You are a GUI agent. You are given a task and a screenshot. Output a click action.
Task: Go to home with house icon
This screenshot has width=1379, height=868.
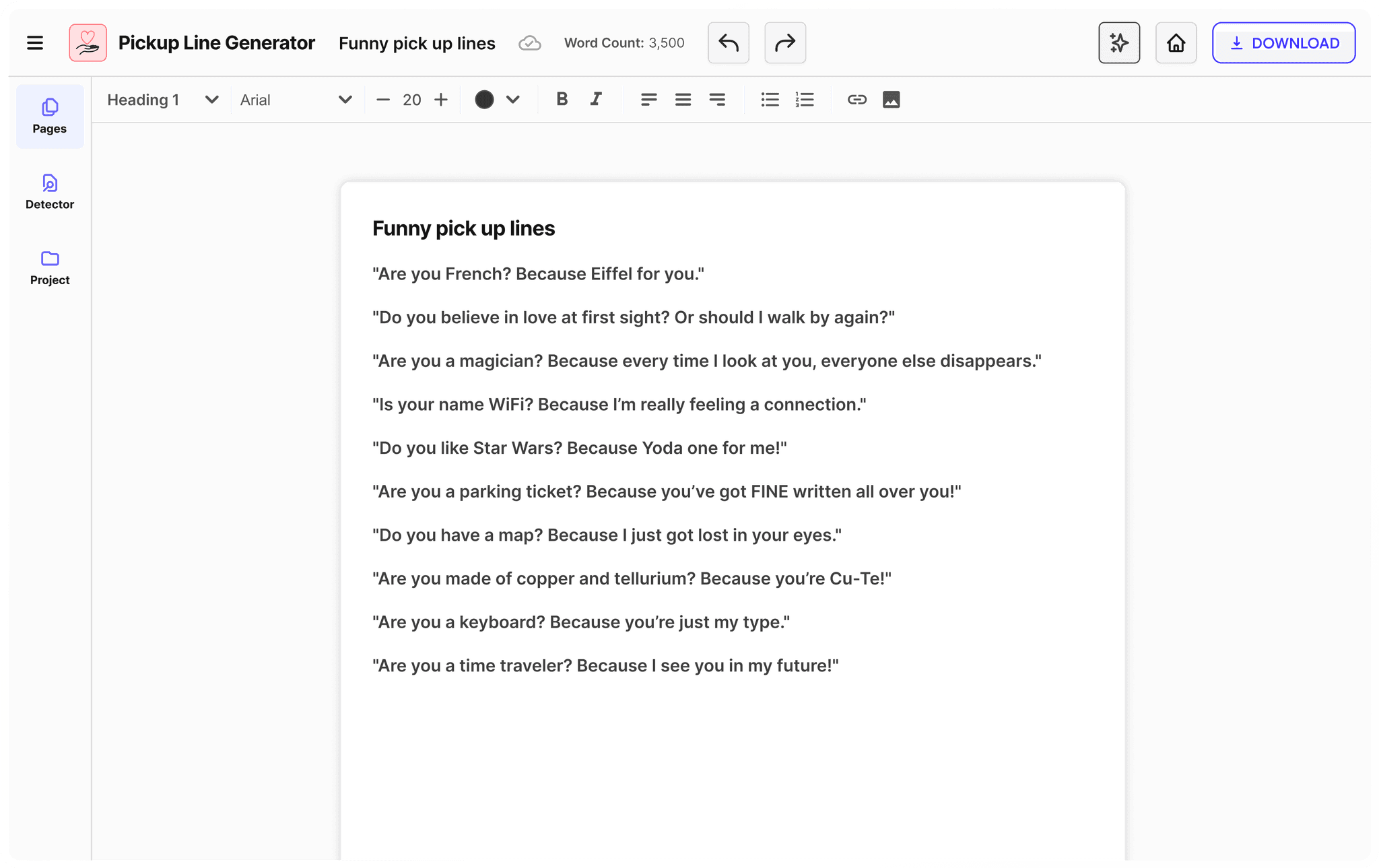pos(1176,43)
